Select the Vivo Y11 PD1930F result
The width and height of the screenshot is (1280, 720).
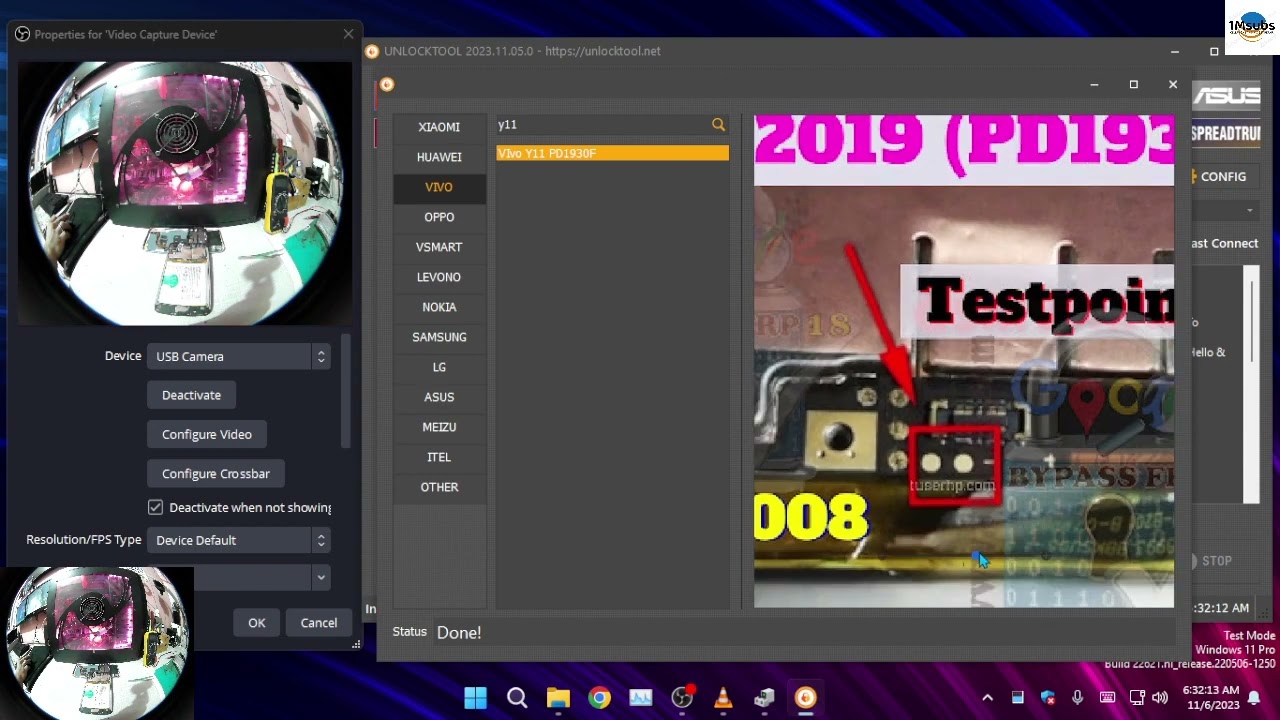[x=613, y=153]
